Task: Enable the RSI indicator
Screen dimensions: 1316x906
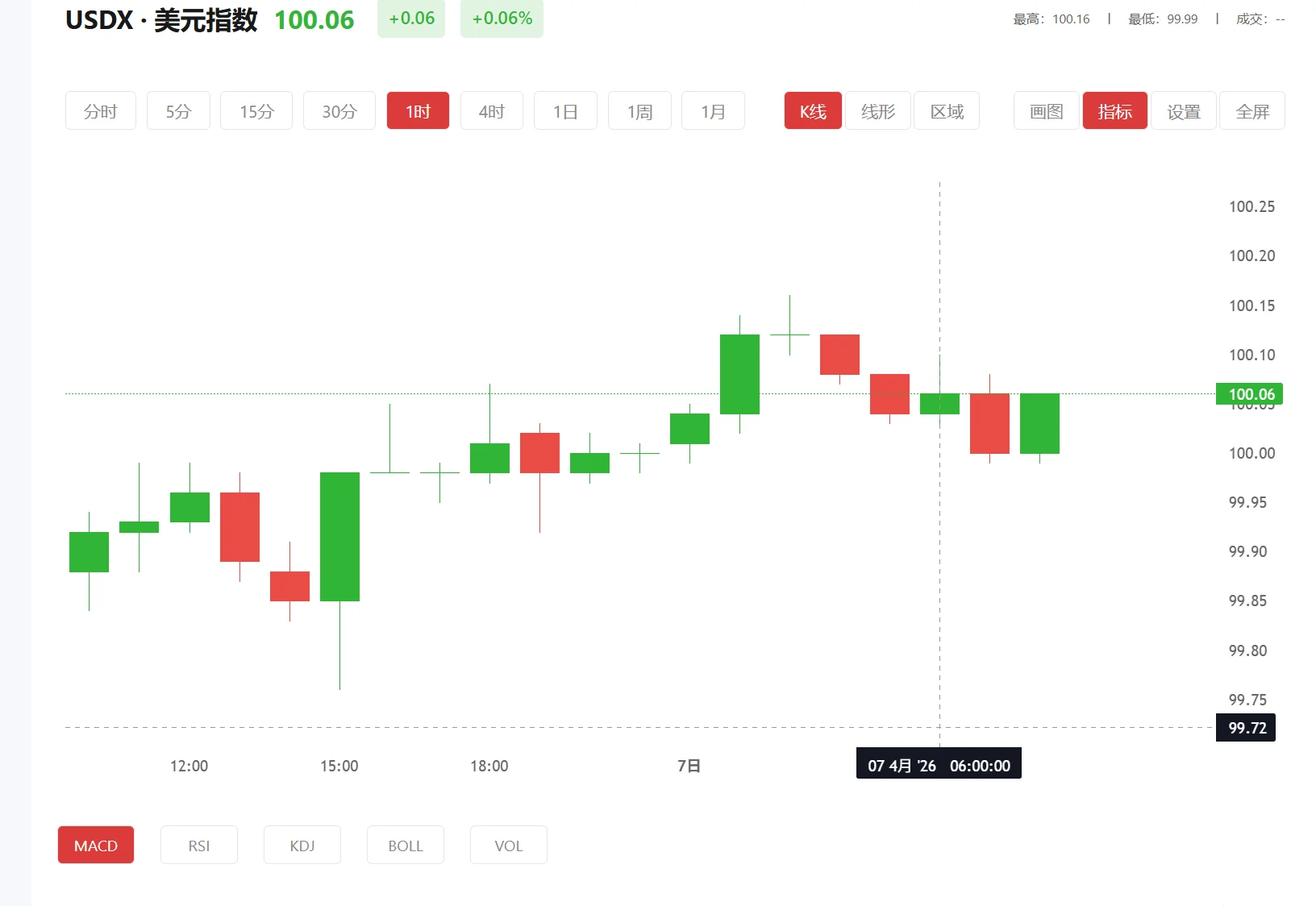Action: point(199,845)
